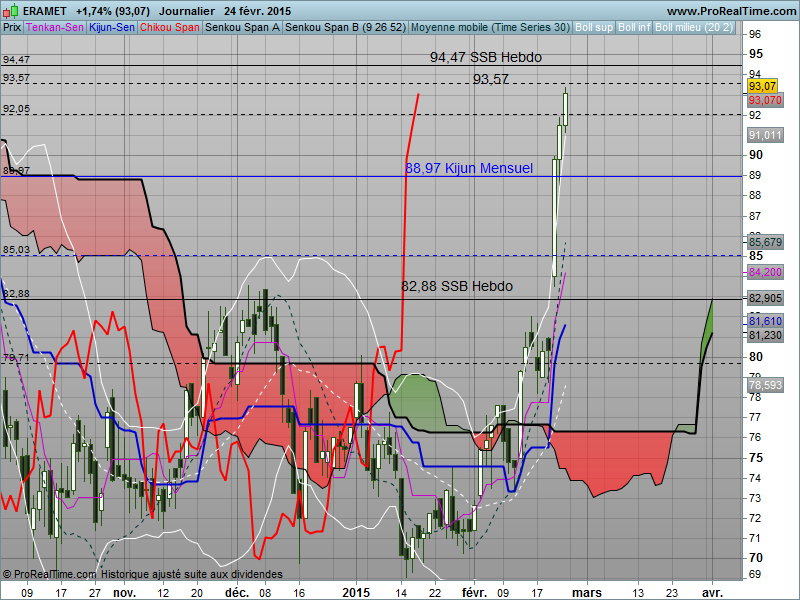Image resolution: width=800 pixels, height=600 pixels.
Task: Click the 91,011 axis price tag
Action: point(765,135)
